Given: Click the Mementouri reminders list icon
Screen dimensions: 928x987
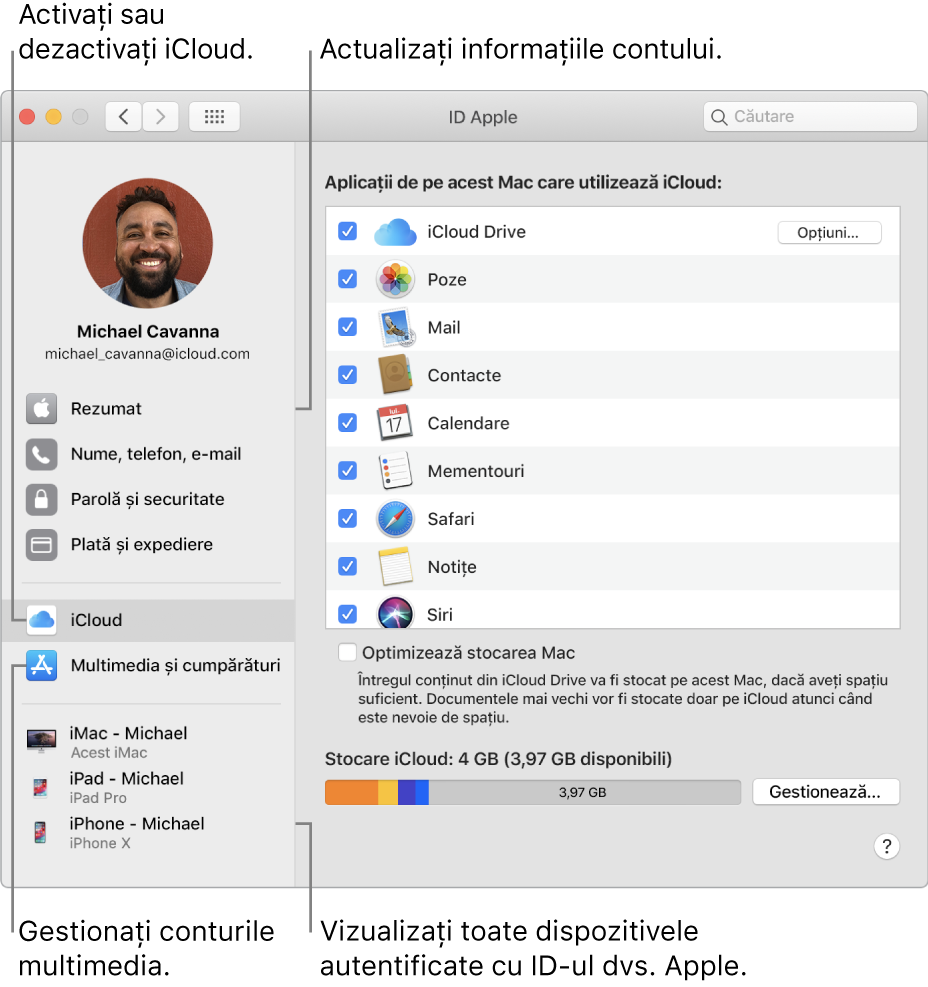Looking at the screenshot, I should [x=395, y=471].
